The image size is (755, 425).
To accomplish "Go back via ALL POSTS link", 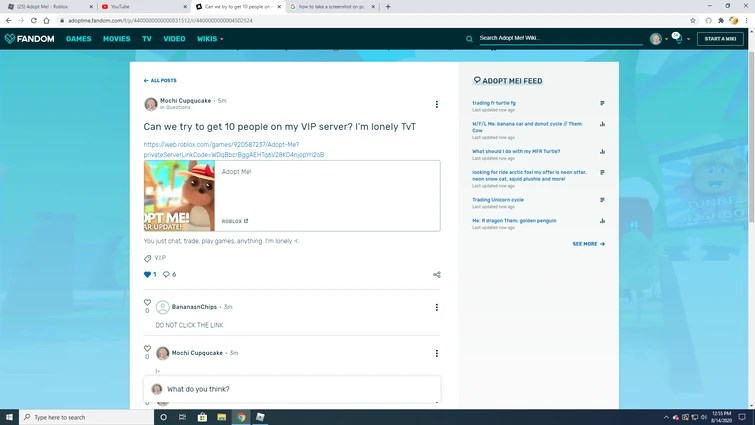I will point(160,80).
